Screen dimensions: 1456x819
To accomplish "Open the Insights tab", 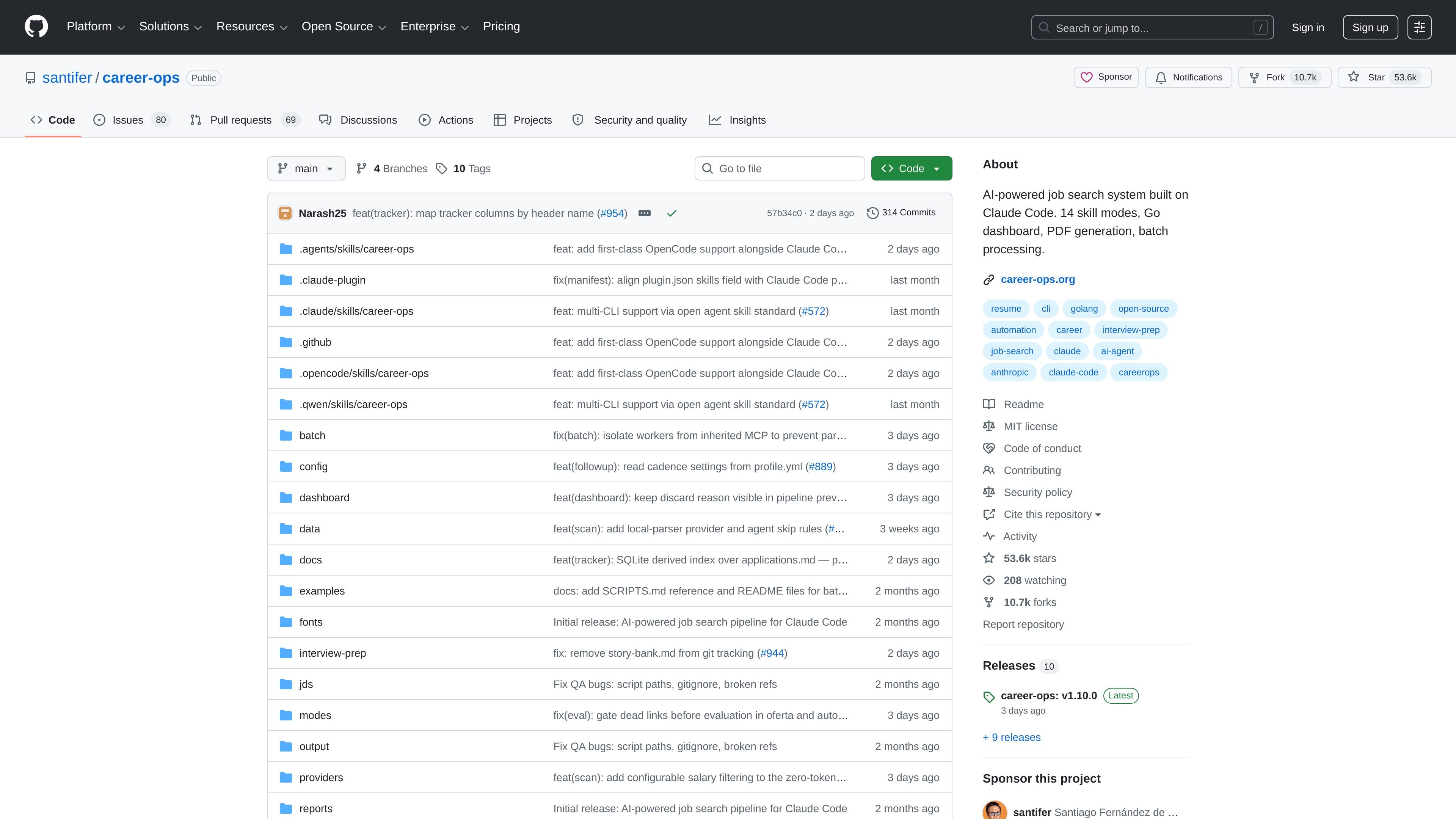I will (737, 120).
